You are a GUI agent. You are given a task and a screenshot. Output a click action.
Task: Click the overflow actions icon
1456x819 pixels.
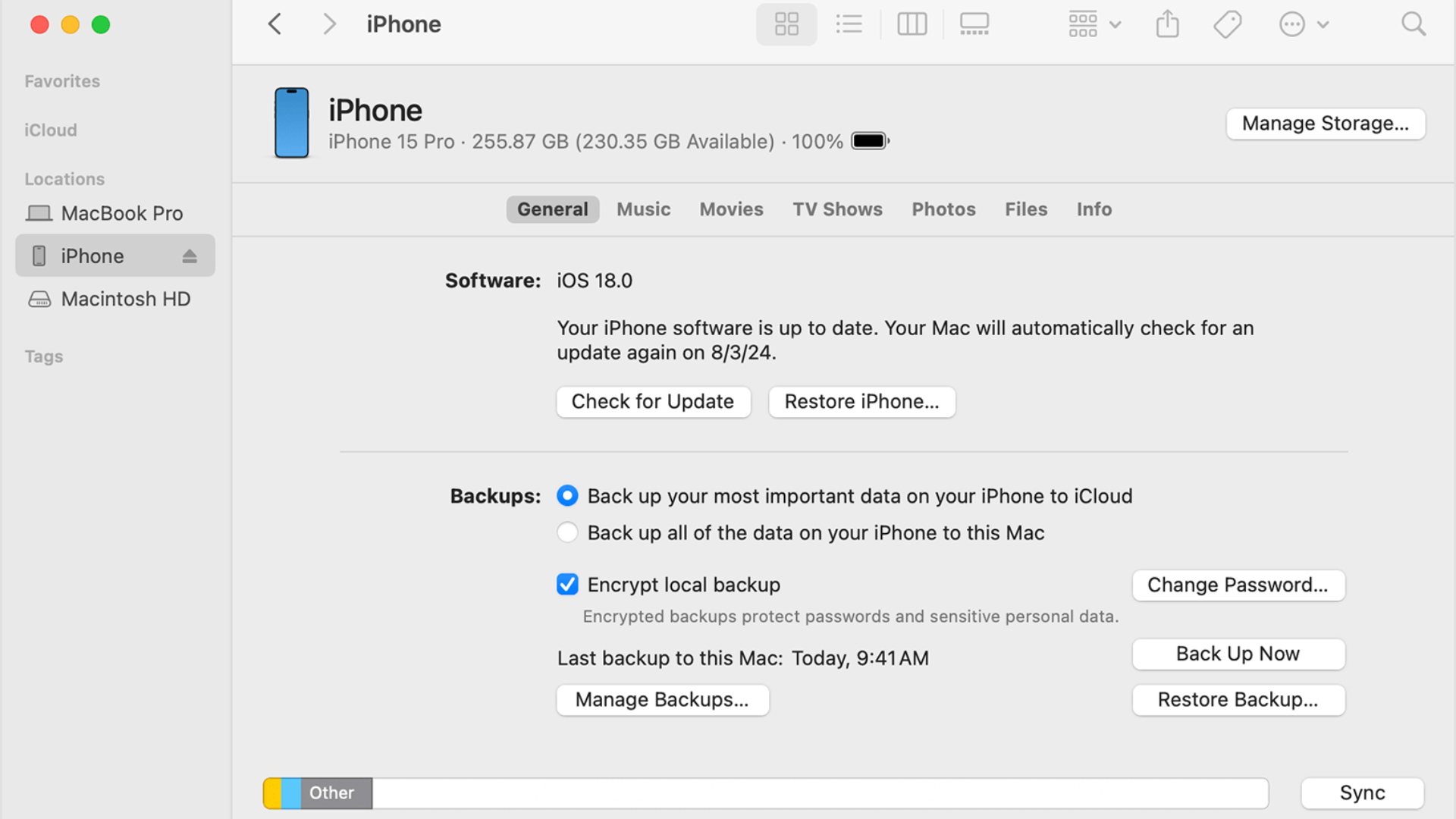click(x=1292, y=25)
